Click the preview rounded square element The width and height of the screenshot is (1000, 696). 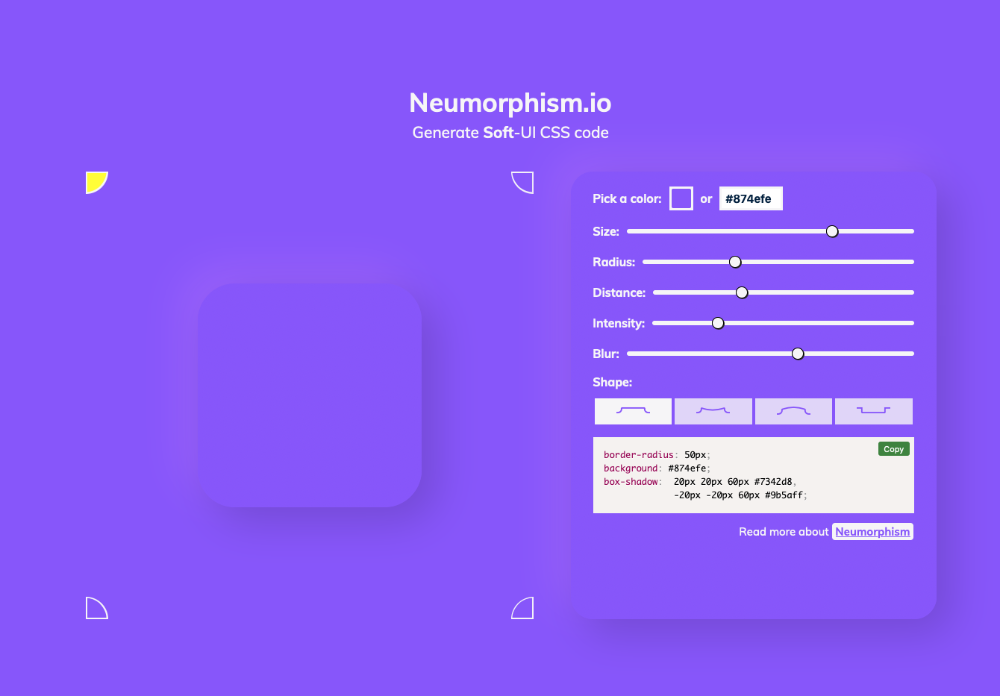[x=309, y=396]
